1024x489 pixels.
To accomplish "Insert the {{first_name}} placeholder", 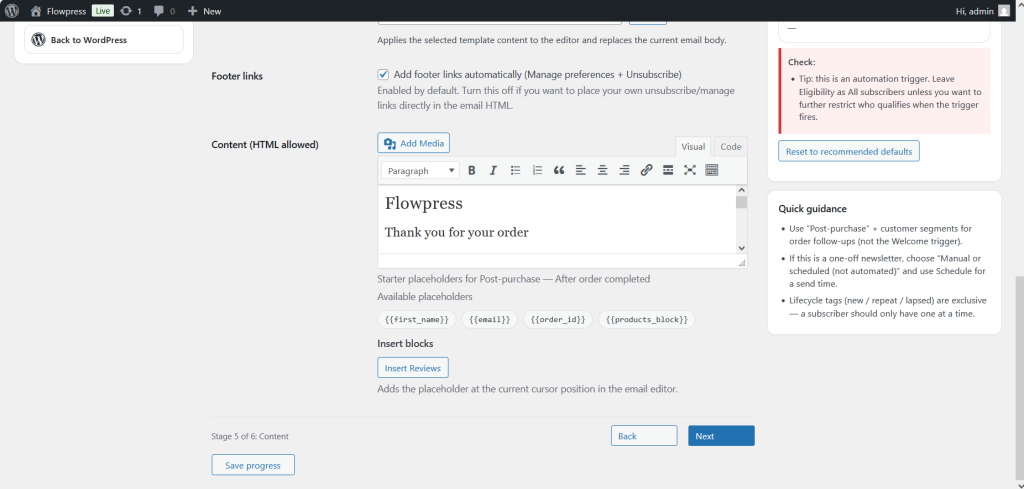I will (417, 319).
